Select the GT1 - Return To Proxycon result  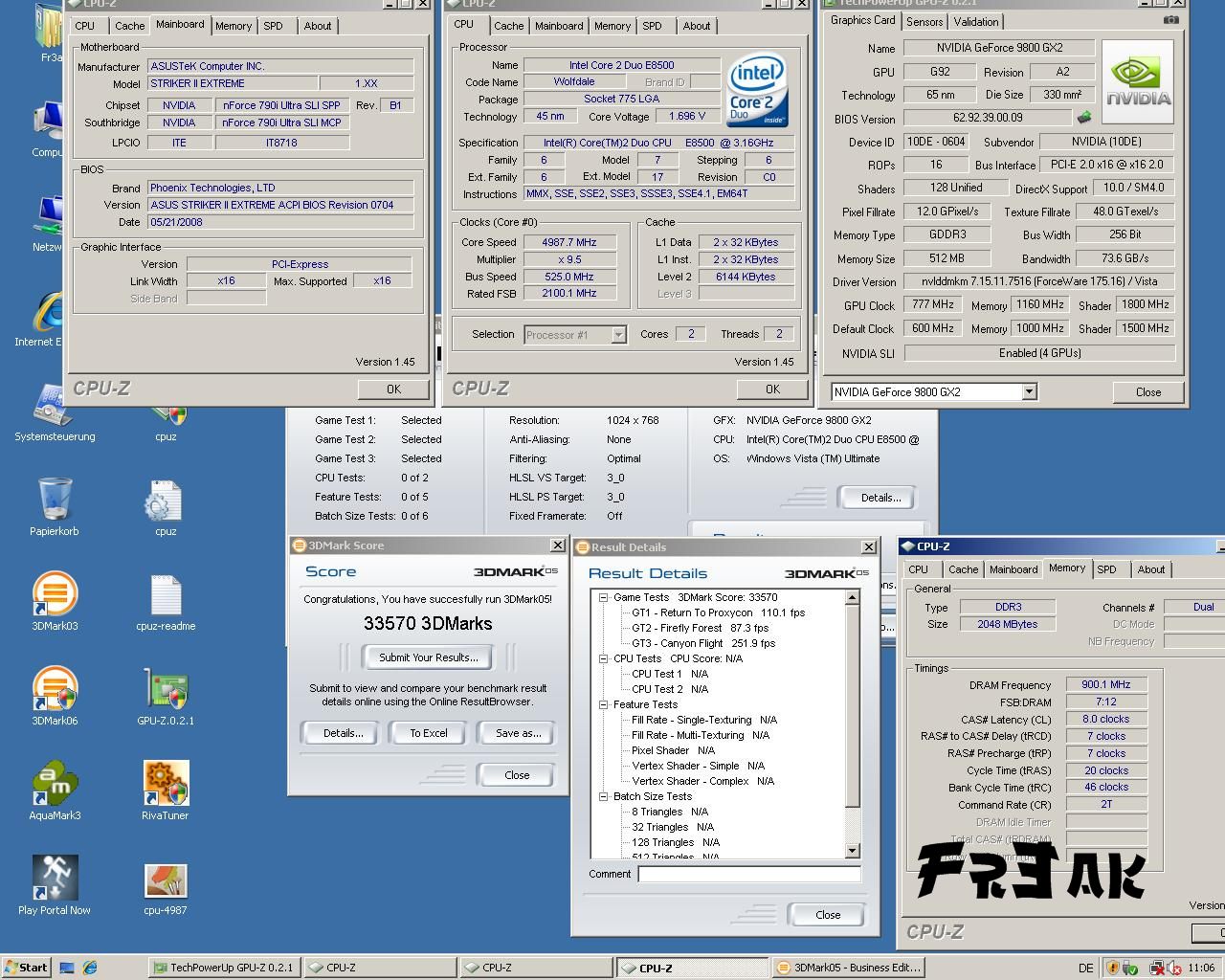tap(719, 612)
